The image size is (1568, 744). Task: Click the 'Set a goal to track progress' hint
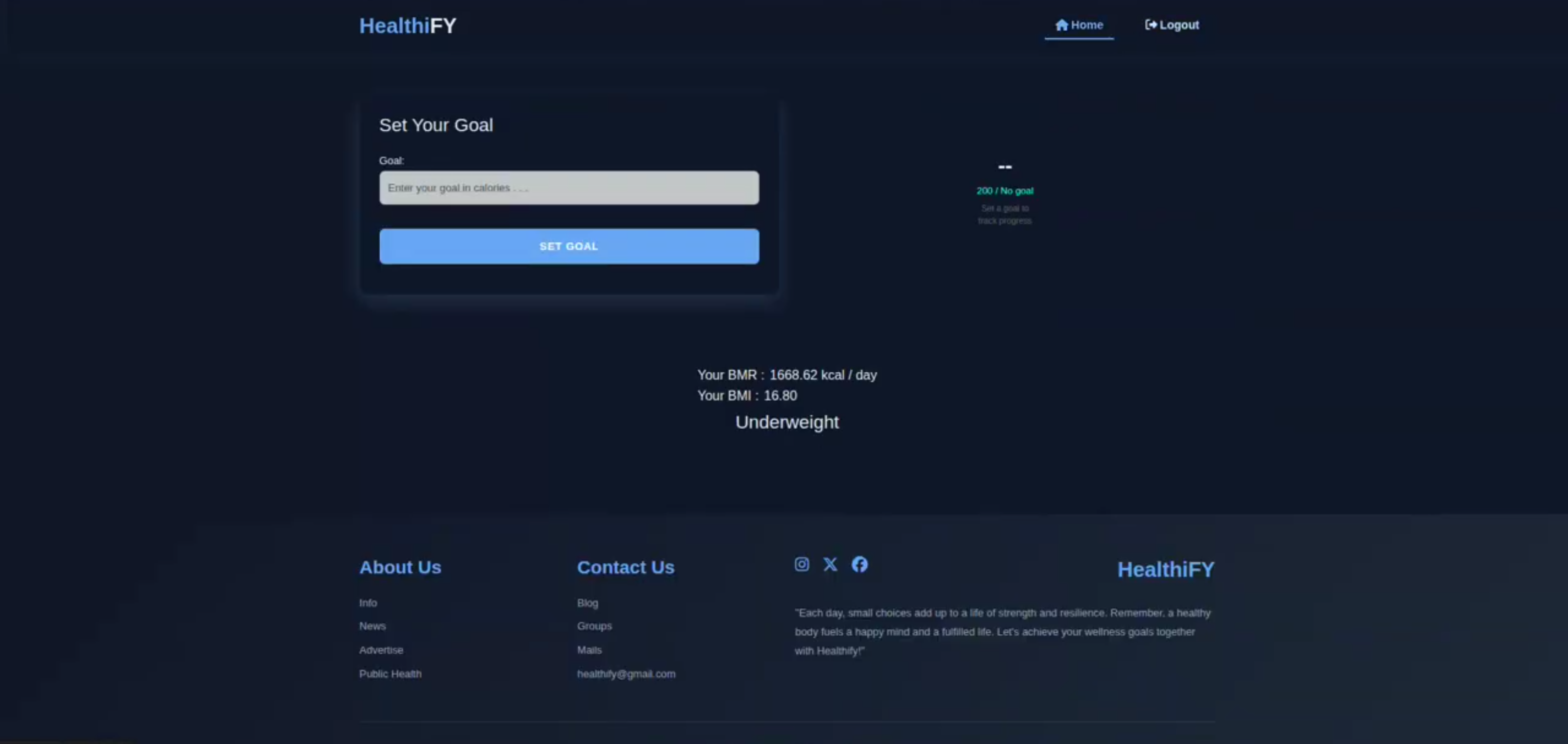click(x=1005, y=214)
